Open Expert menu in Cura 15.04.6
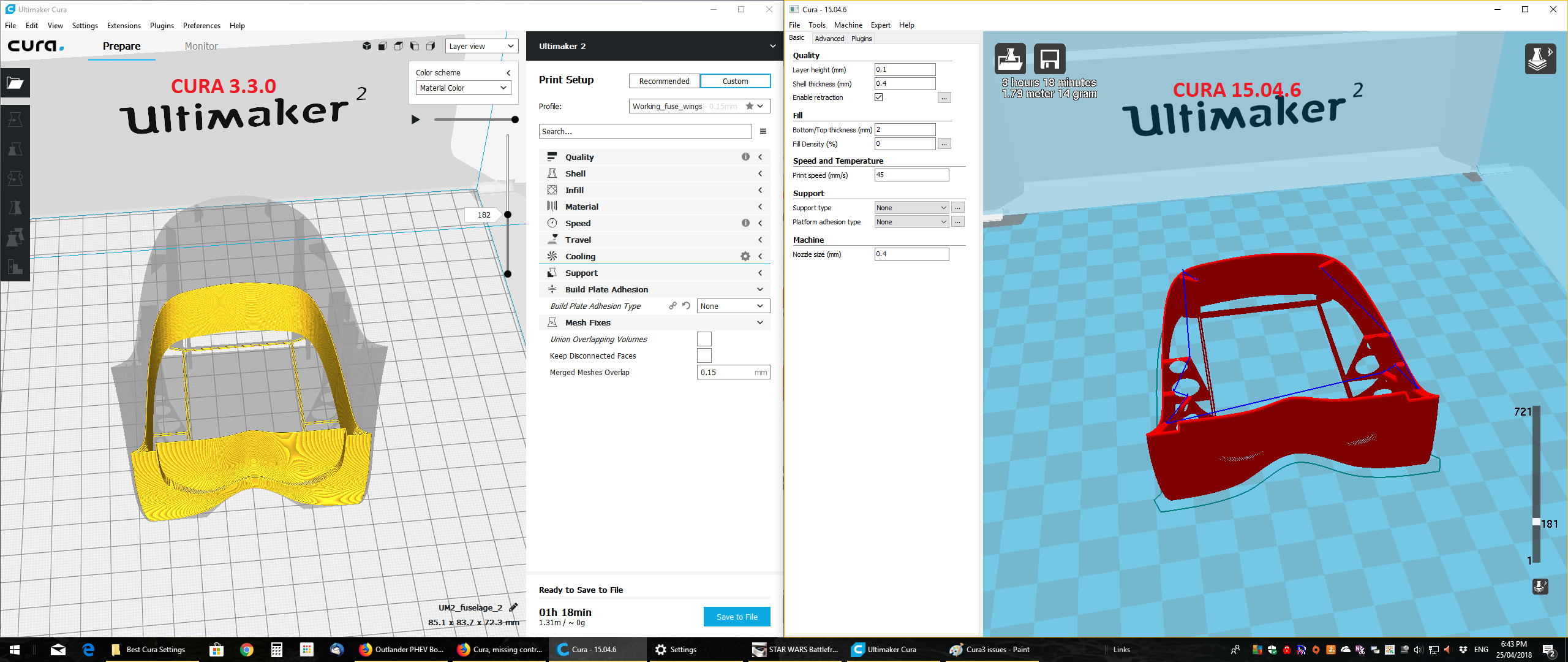This screenshot has width=1568, height=662. 880,25
